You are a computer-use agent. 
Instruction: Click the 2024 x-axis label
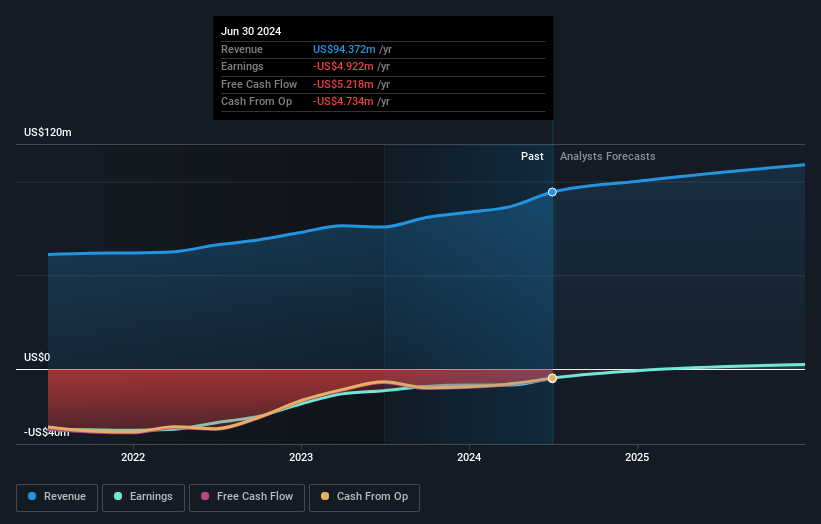469,457
